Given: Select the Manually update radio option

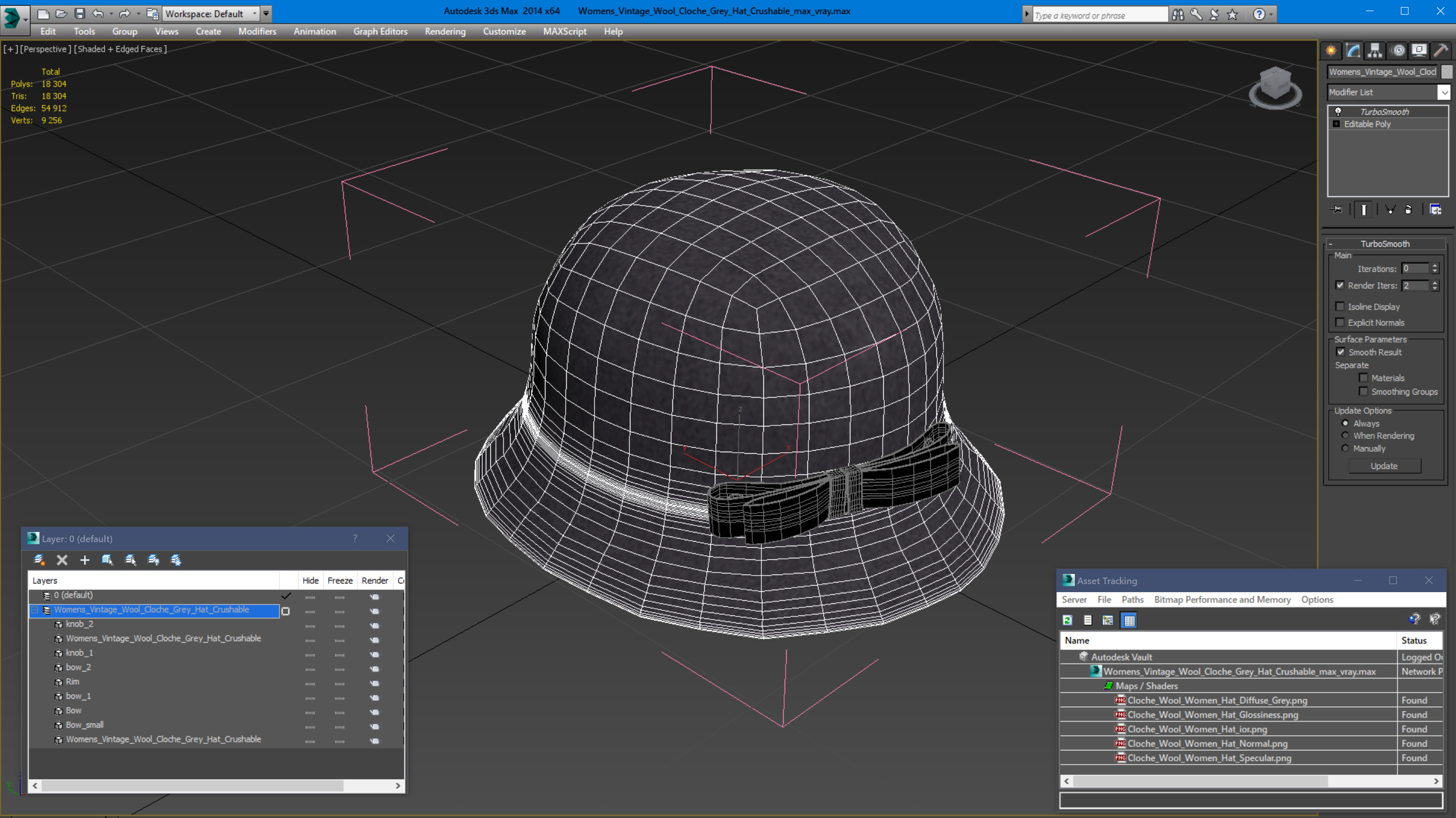Looking at the screenshot, I should pos(1345,448).
